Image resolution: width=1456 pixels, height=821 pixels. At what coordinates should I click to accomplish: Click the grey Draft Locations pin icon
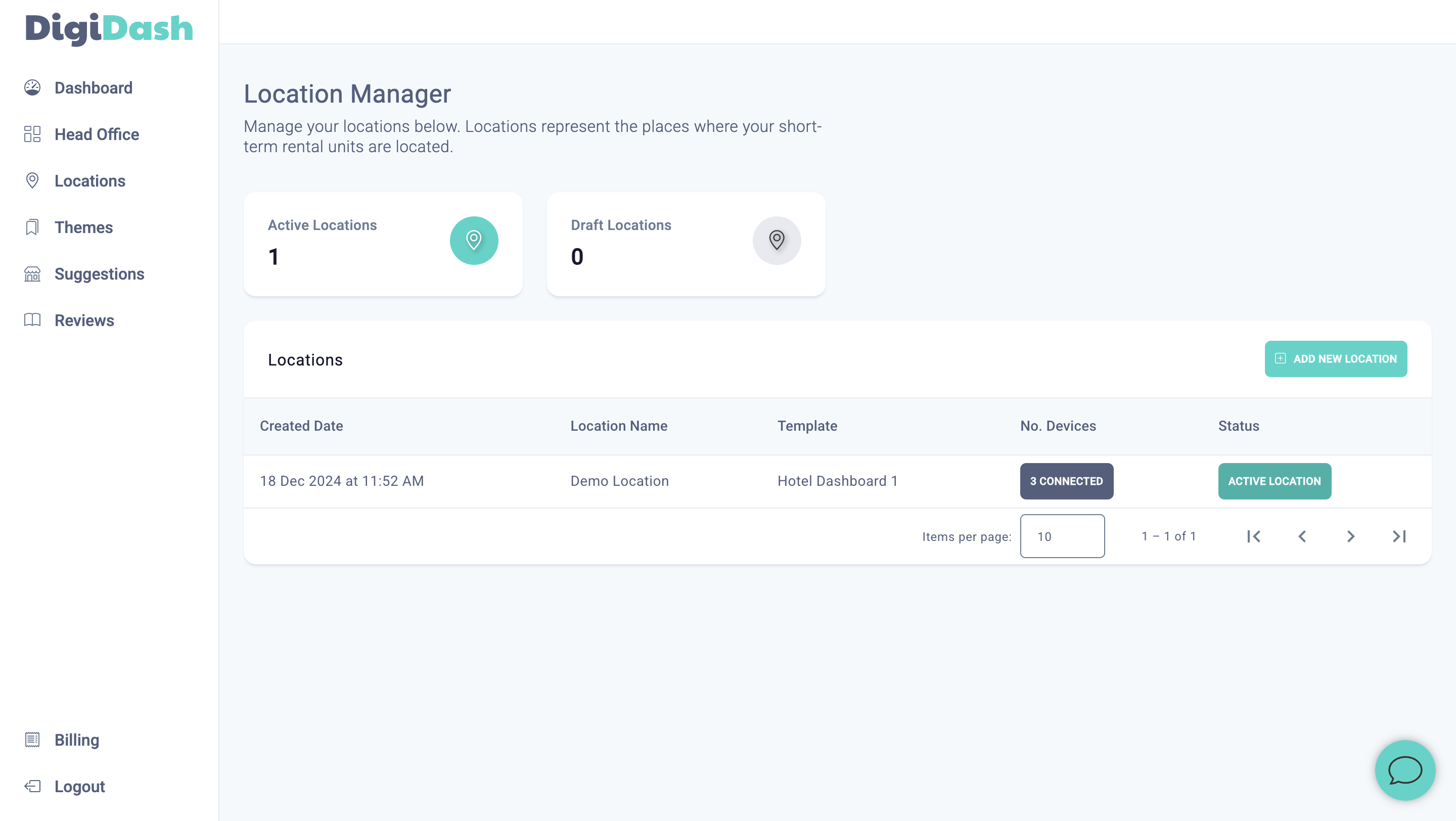[x=777, y=240]
